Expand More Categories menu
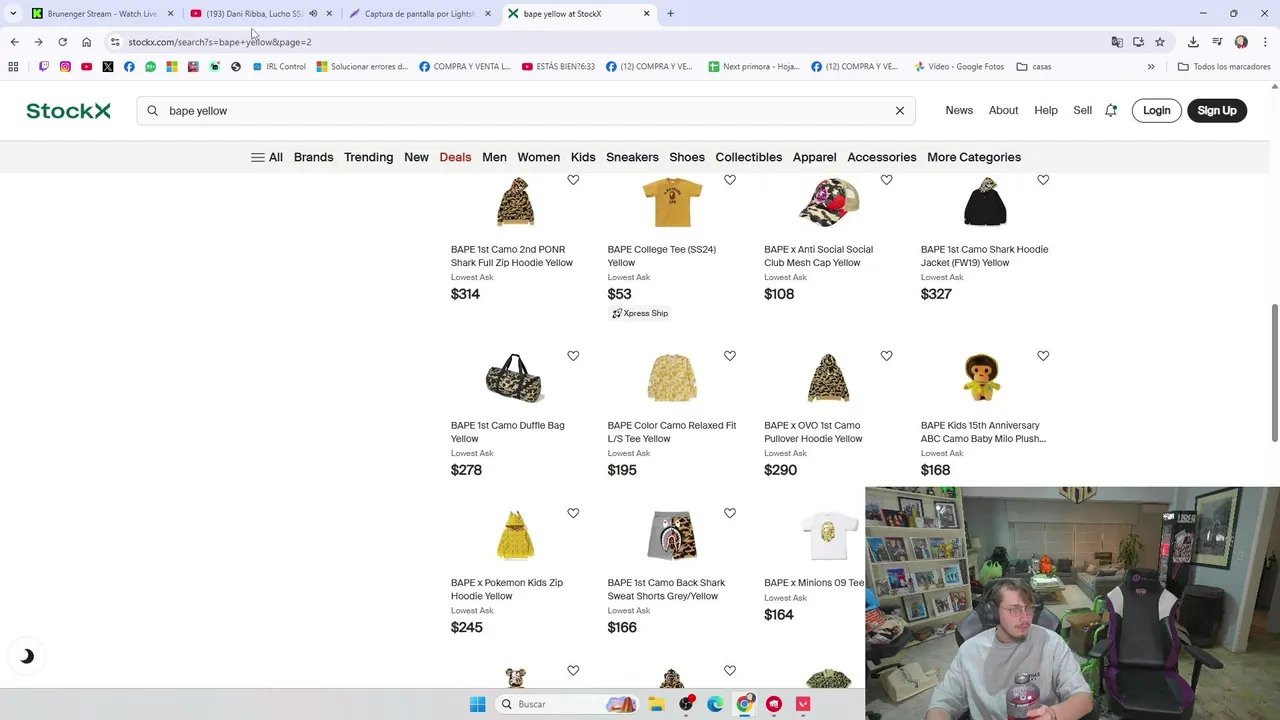The width and height of the screenshot is (1280, 720). pyautogui.click(x=974, y=157)
